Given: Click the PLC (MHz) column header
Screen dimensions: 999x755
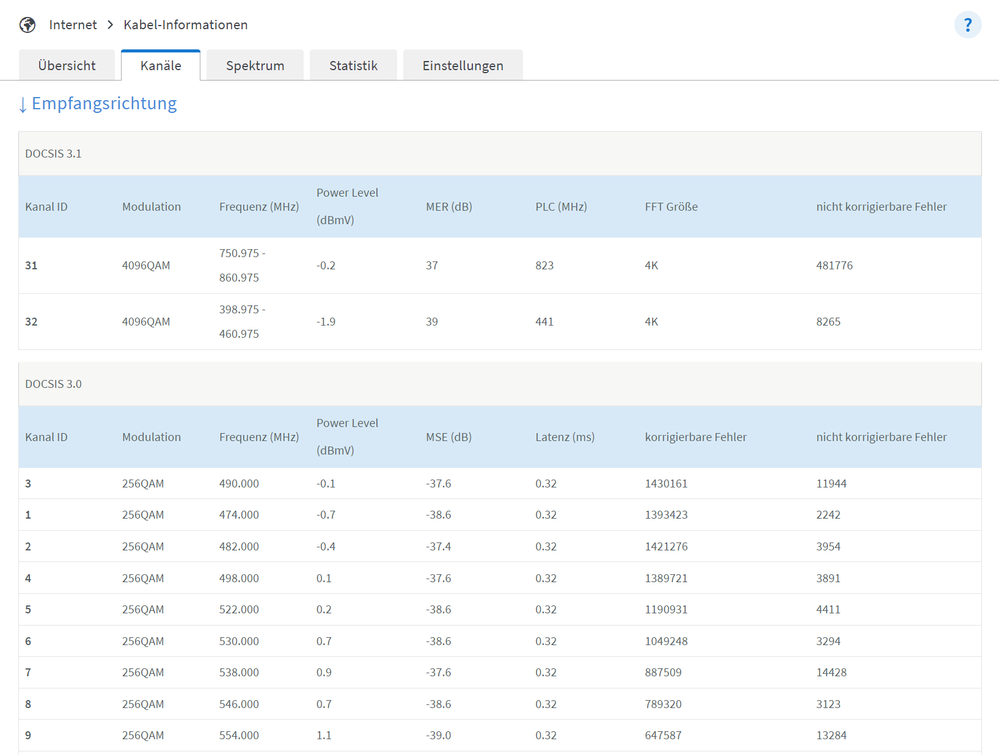Looking at the screenshot, I should [561, 207].
